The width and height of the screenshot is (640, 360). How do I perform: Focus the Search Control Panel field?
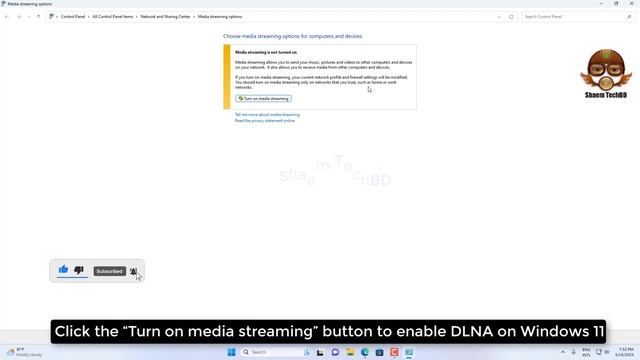[x=577, y=17]
